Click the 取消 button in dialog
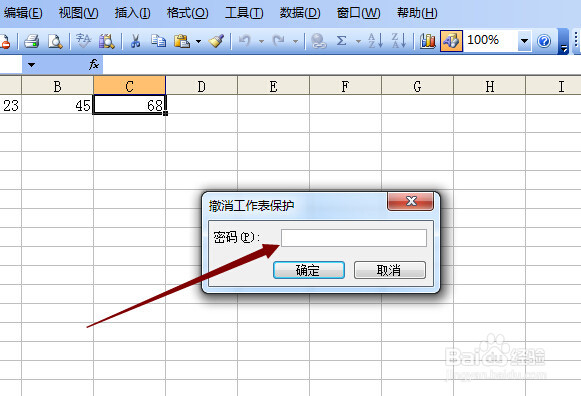Viewport: 581px width, 396px height. click(390, 270)
